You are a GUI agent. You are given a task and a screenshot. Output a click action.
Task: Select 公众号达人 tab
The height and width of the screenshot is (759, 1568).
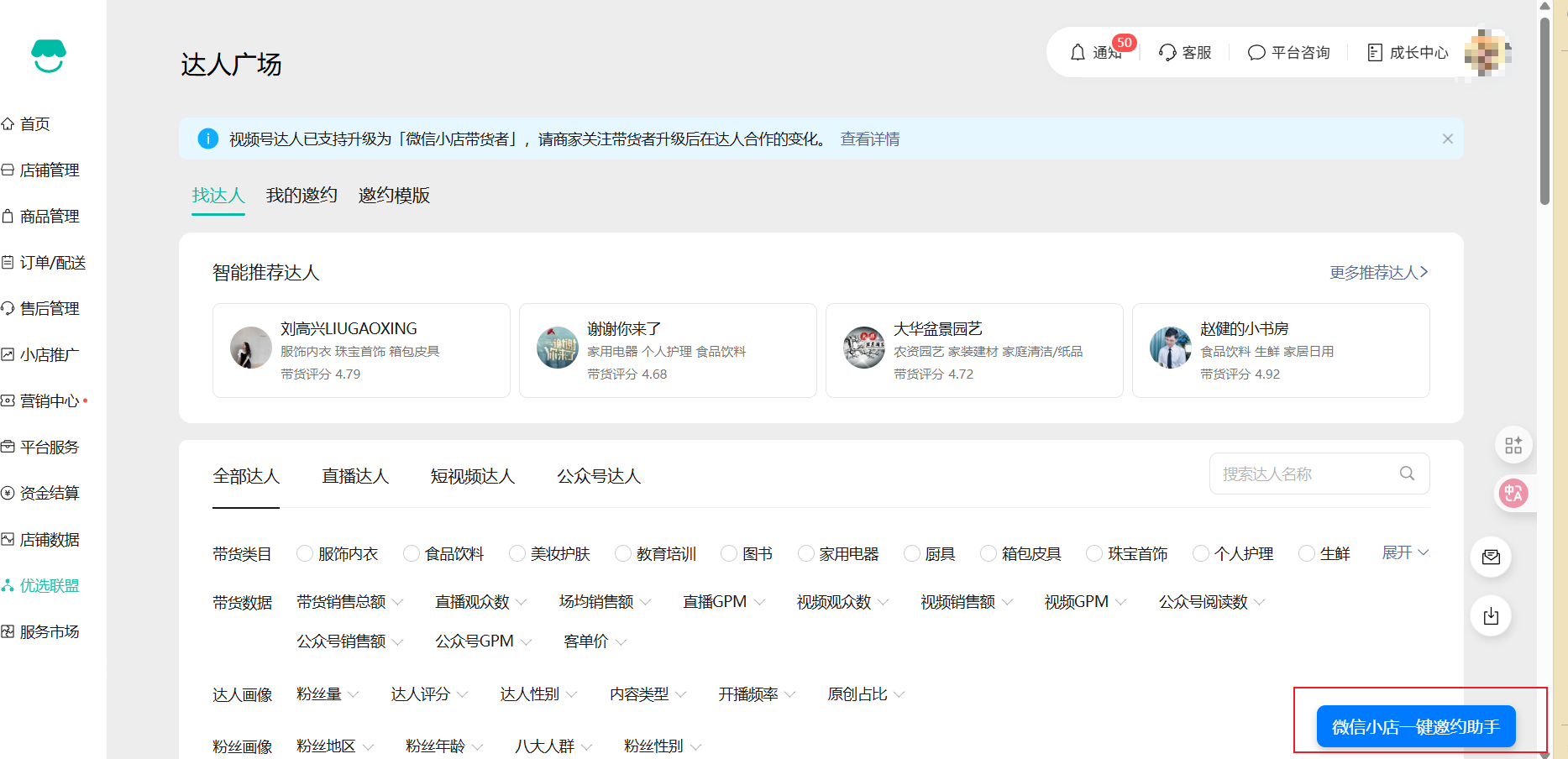pyautogui.click(x=599, y=477)
